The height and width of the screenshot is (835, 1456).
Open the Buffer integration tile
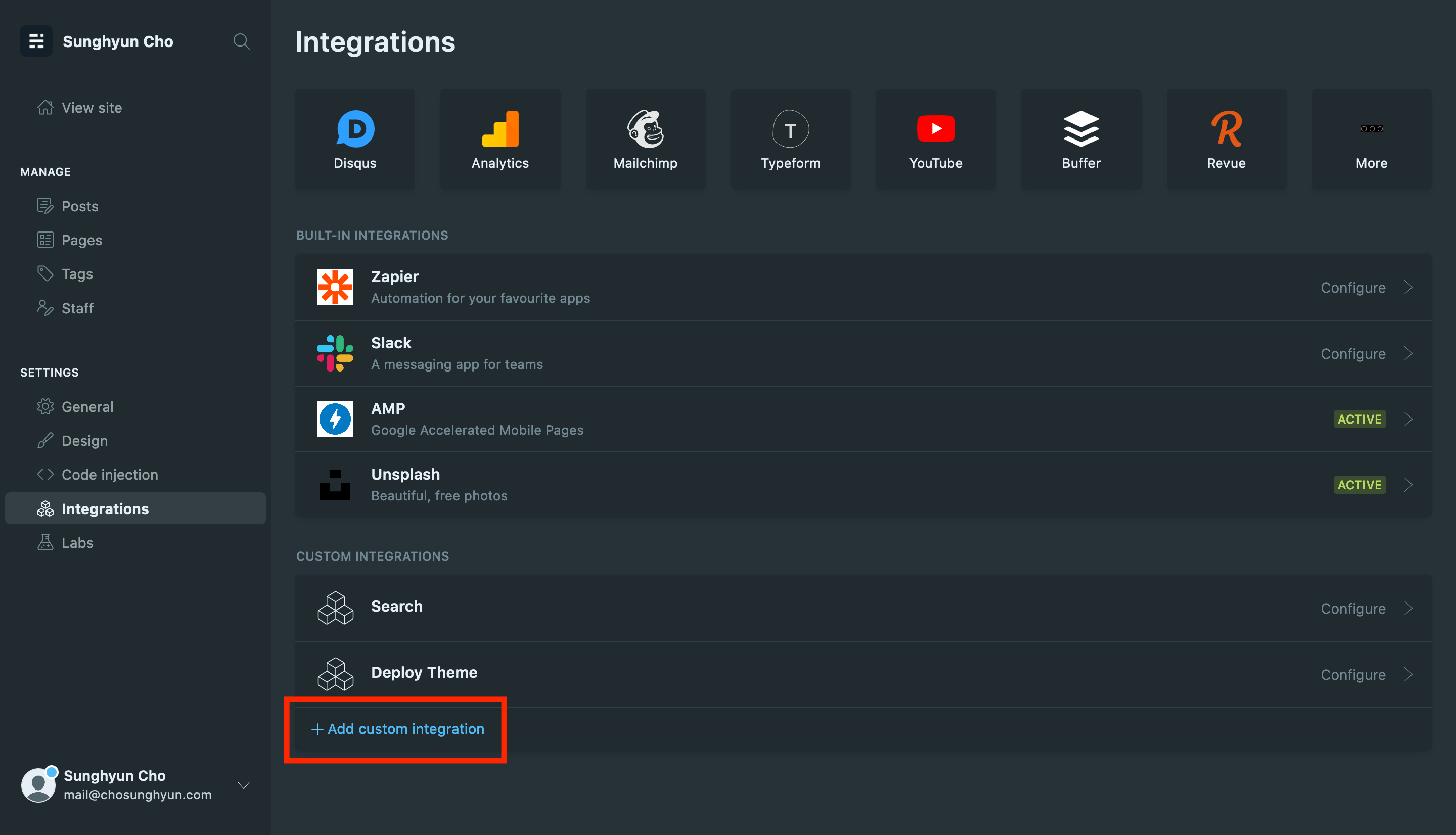pyautogui.click(x=1080, y=140)
